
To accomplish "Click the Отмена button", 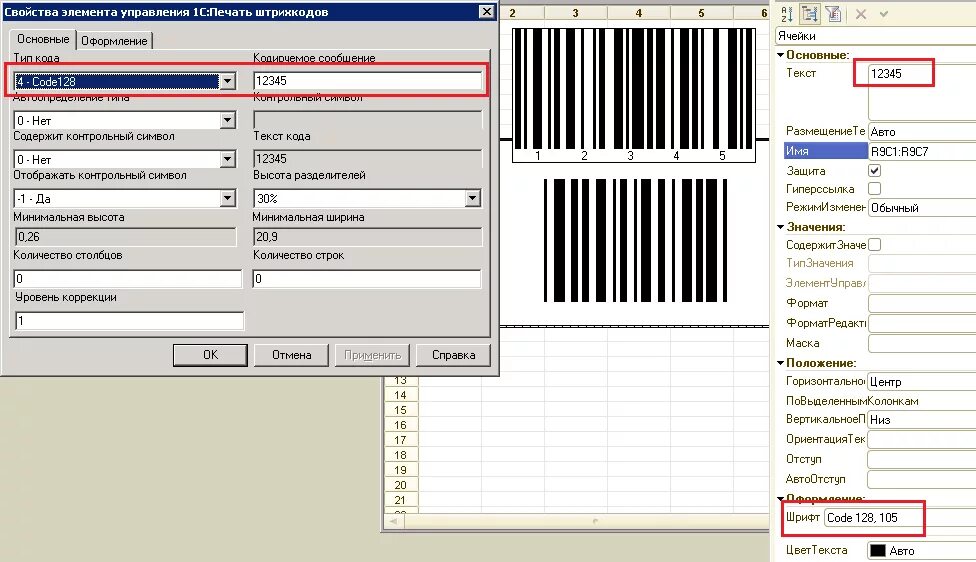I will point(291,355).
